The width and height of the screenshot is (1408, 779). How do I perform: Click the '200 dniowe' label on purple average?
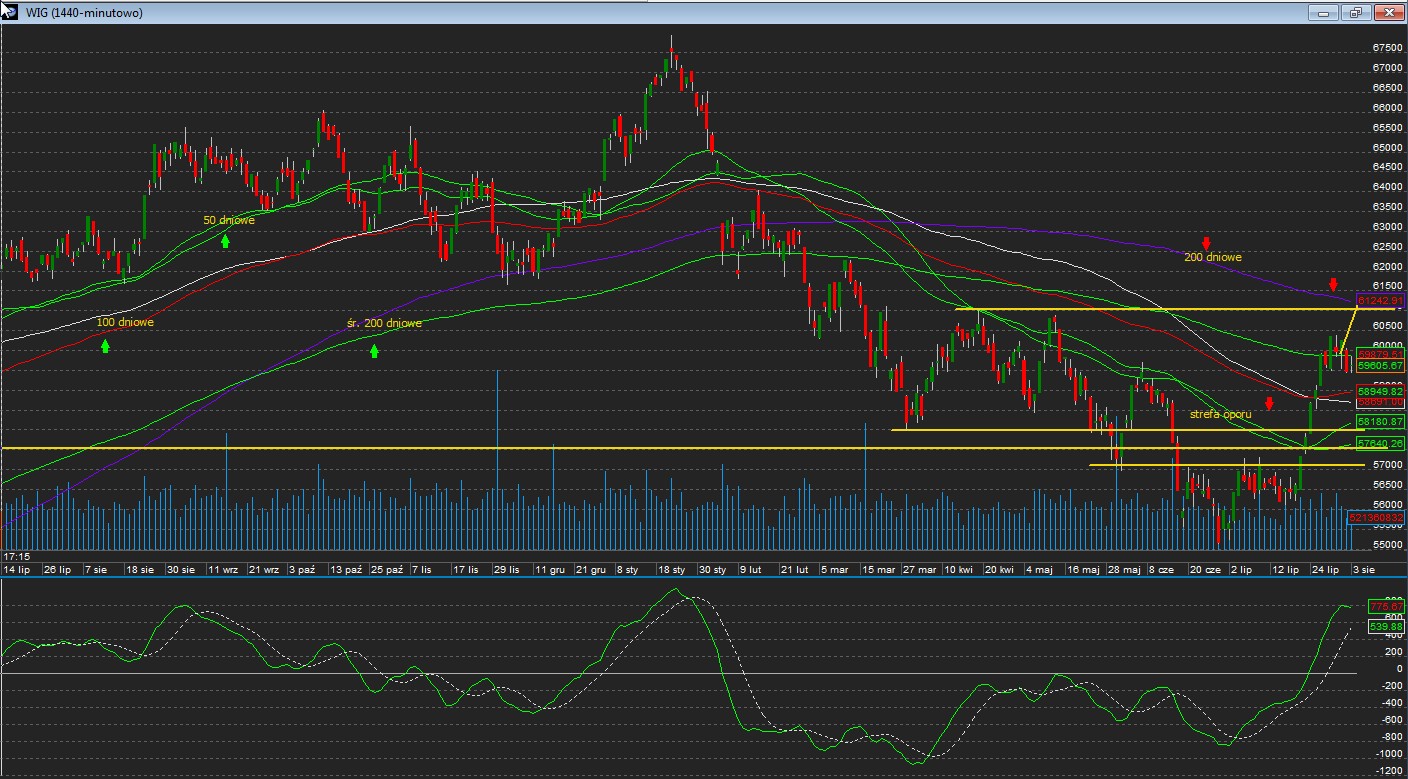(x=1212, y=258)
